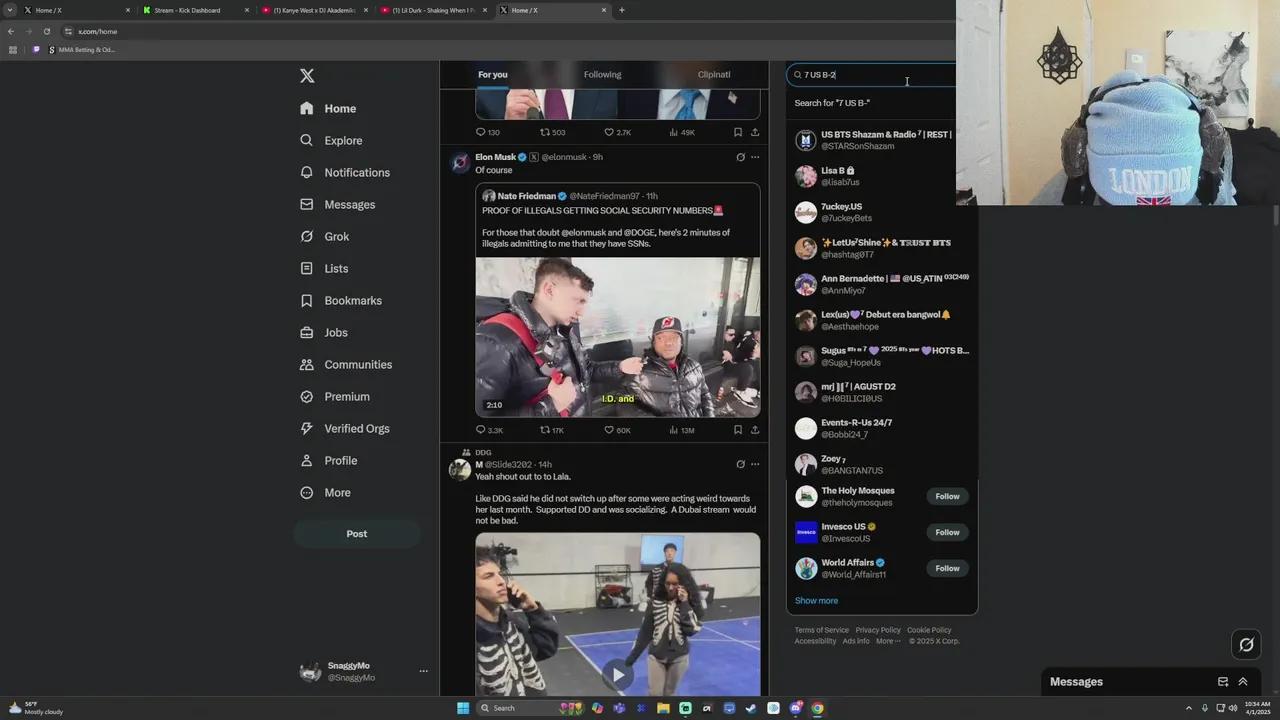
Task: Open a new browser tab
Action: click(x=622, y=10)
